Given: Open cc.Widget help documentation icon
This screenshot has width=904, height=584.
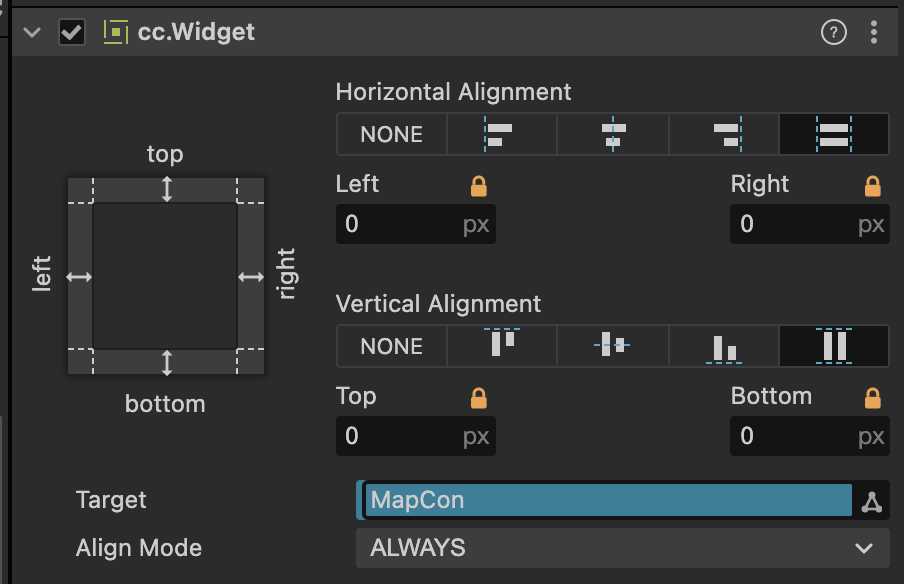Looking at the screenshot, I should click(833, 32).
